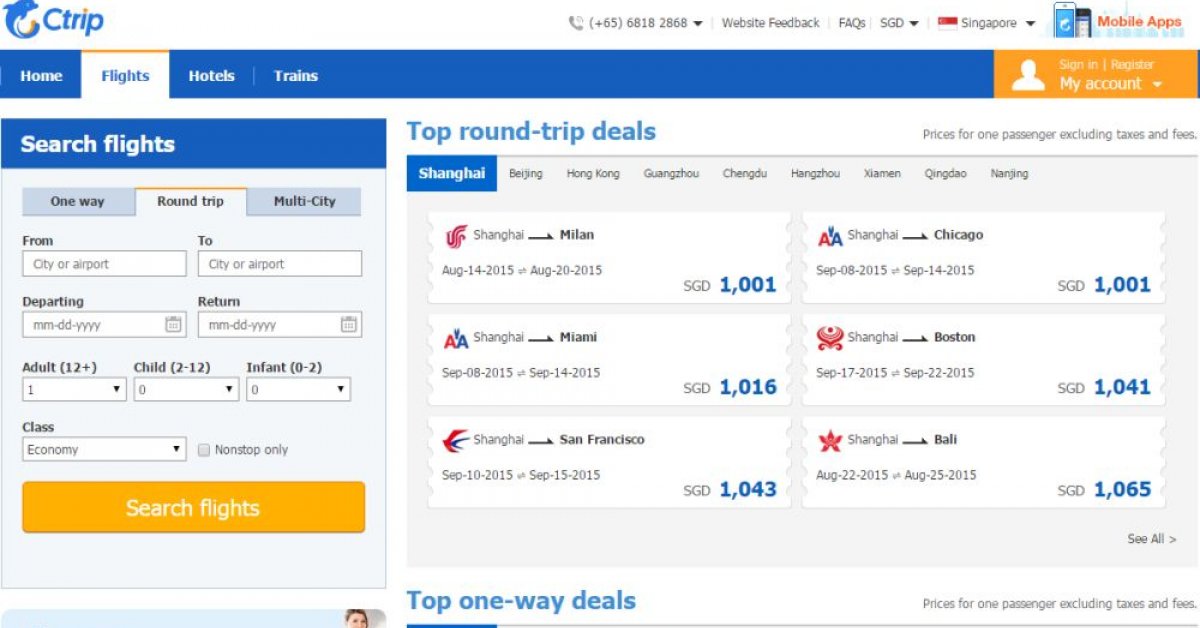Select the Beijing deals tab

[526, 173]
